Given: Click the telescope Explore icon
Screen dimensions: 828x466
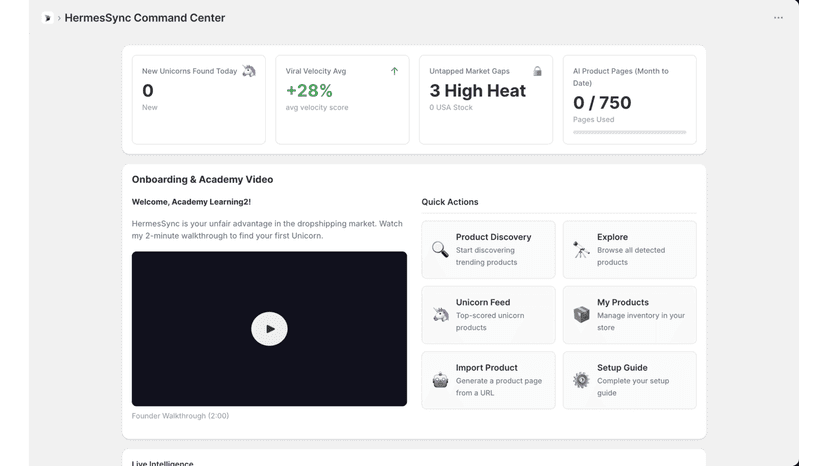Looking at the screenshot, I should [581, 249].
